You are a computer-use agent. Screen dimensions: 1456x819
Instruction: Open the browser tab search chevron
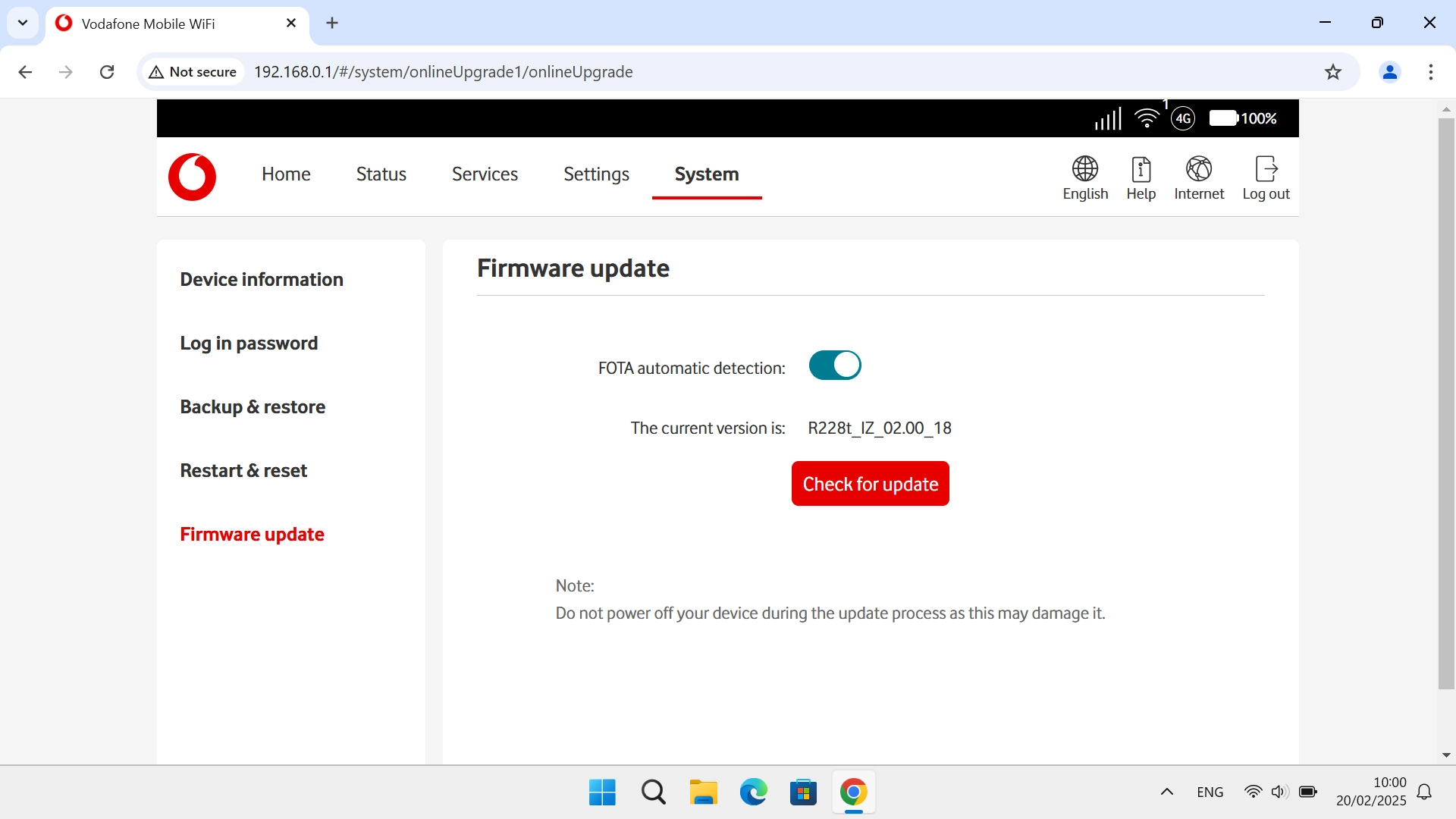(22, 23)
